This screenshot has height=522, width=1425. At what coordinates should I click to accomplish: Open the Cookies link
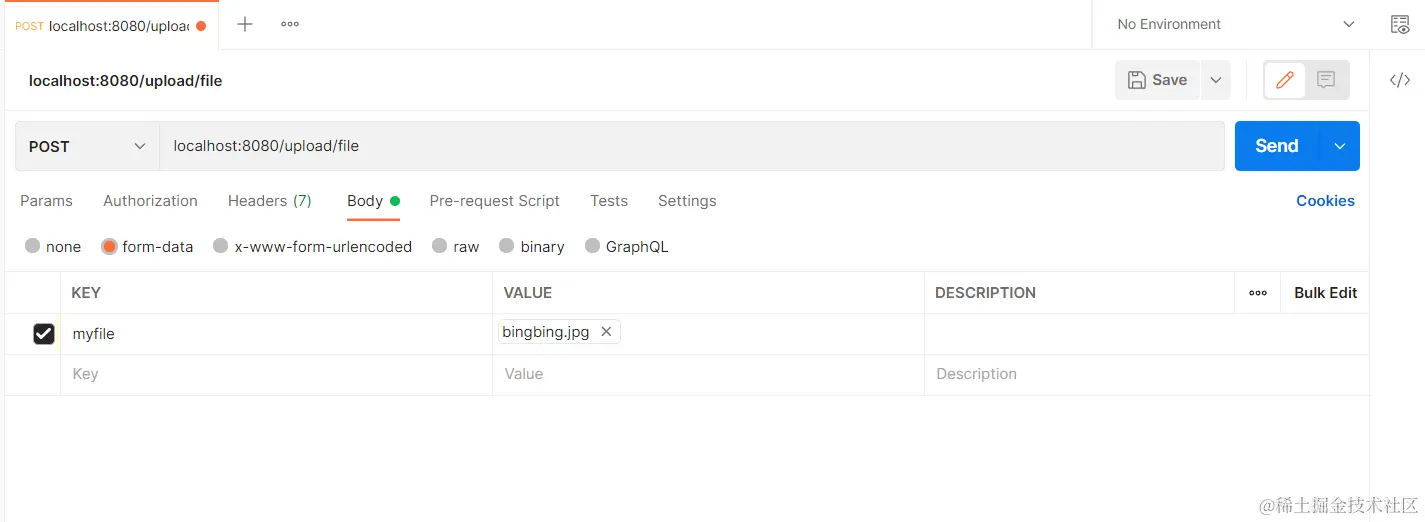tap(1325, 201)
